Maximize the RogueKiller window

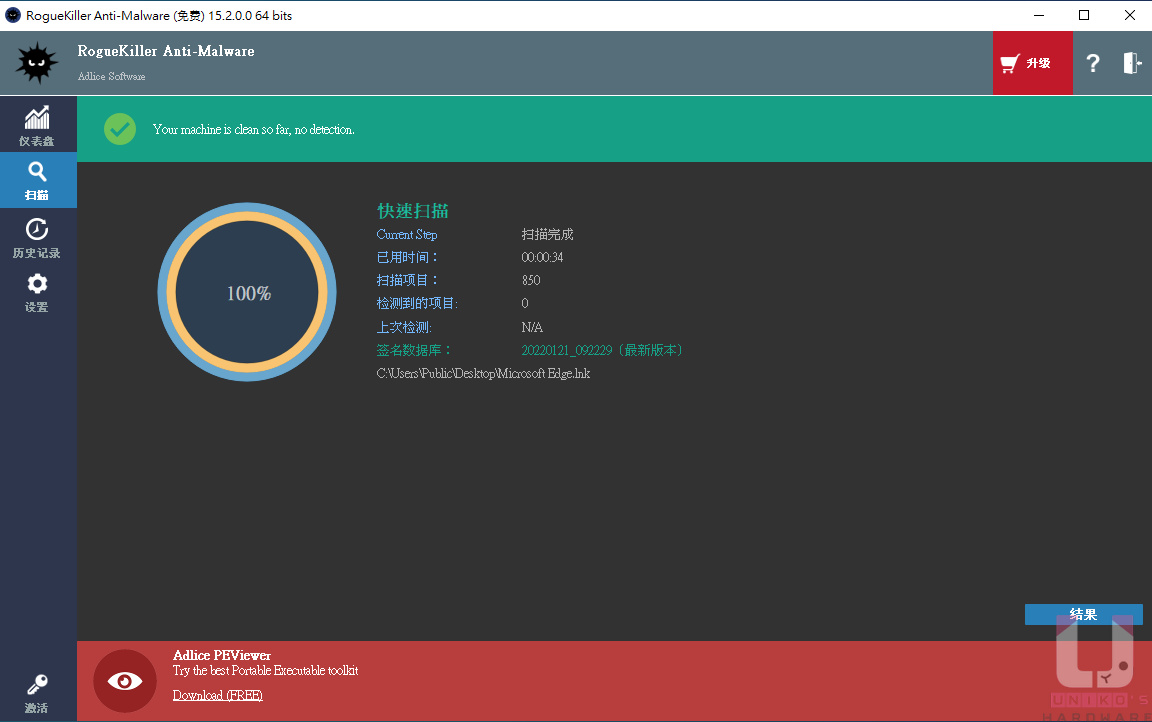(x=1084, y=15)
